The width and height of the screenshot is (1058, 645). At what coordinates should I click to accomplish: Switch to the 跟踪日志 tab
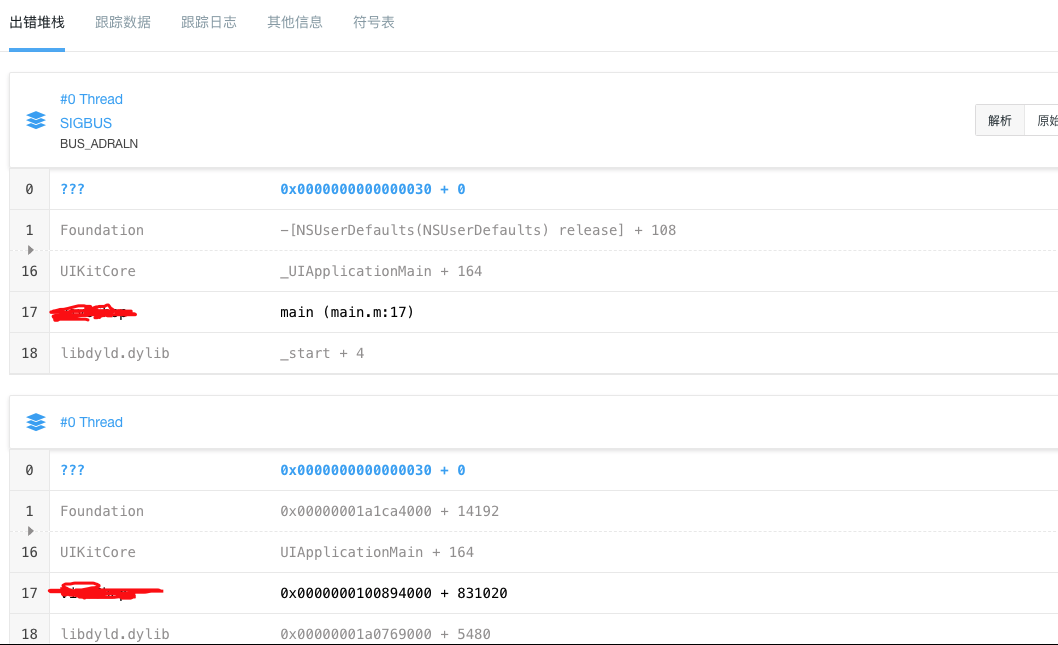pyautogui.click(x=208, y=22)
